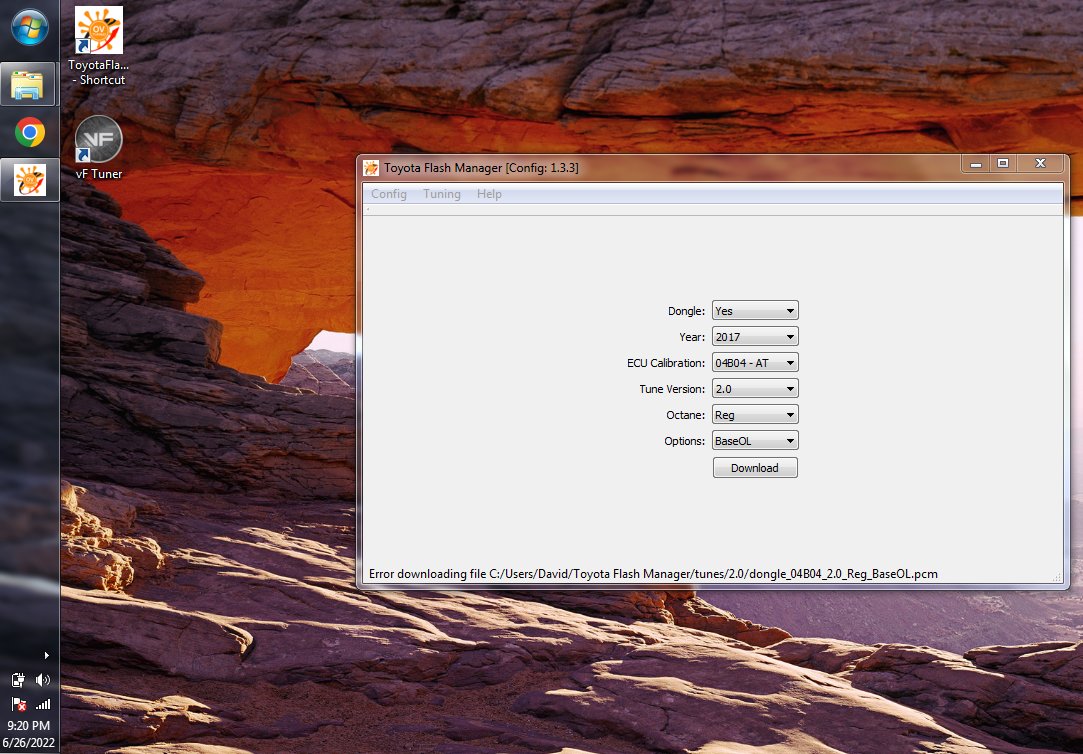This screenshot has height=754, width=1083.
Task: Close the Toyota Flash Manager window
Action: tap(1041, 164)
